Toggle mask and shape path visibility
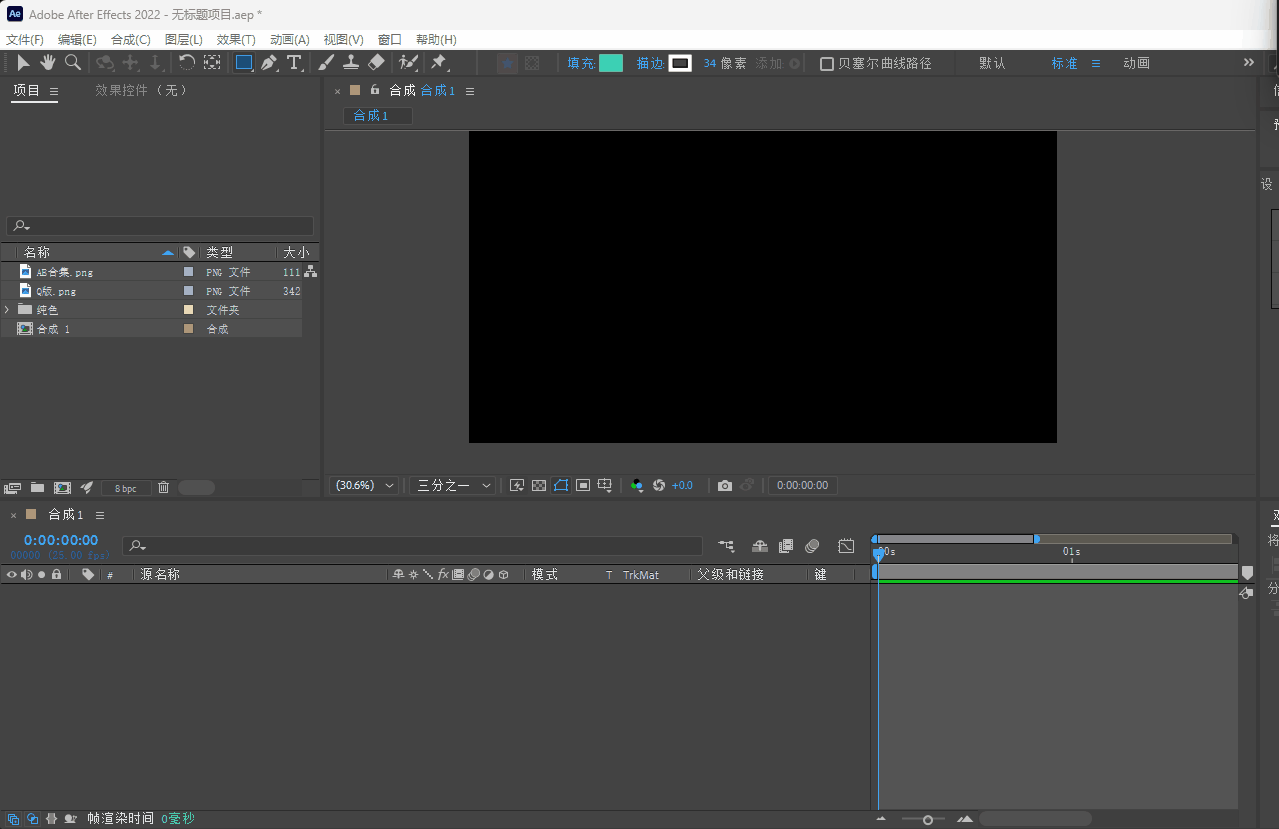The width and height of the screenshot is (1279, 829). [561, 485]
